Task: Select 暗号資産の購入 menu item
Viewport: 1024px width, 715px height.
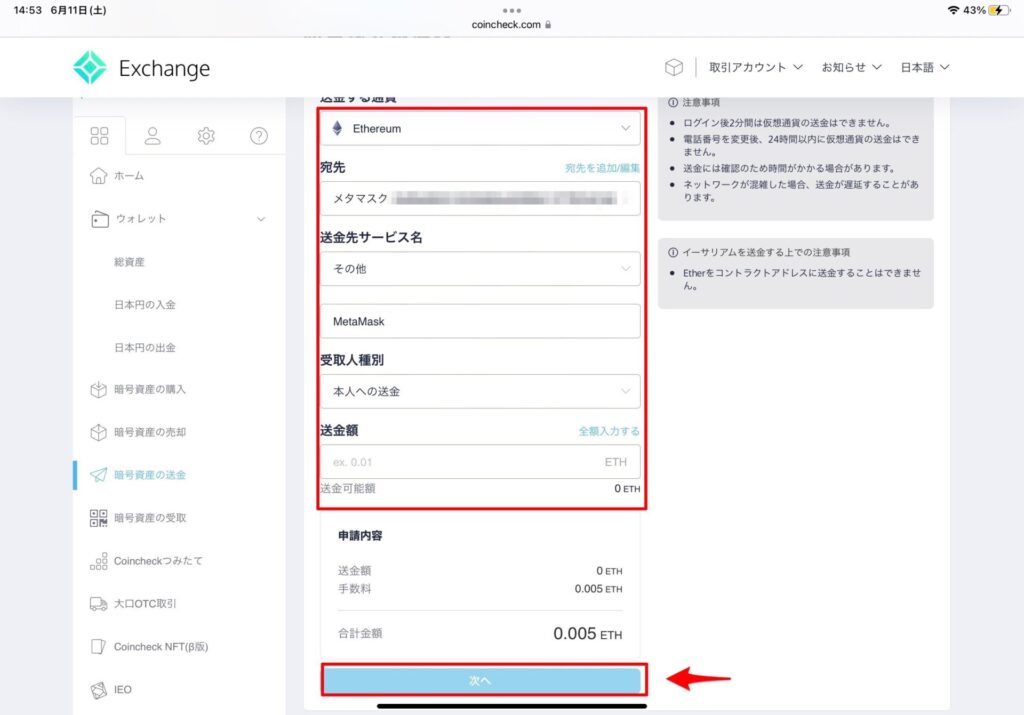Action: pos(150,390)
